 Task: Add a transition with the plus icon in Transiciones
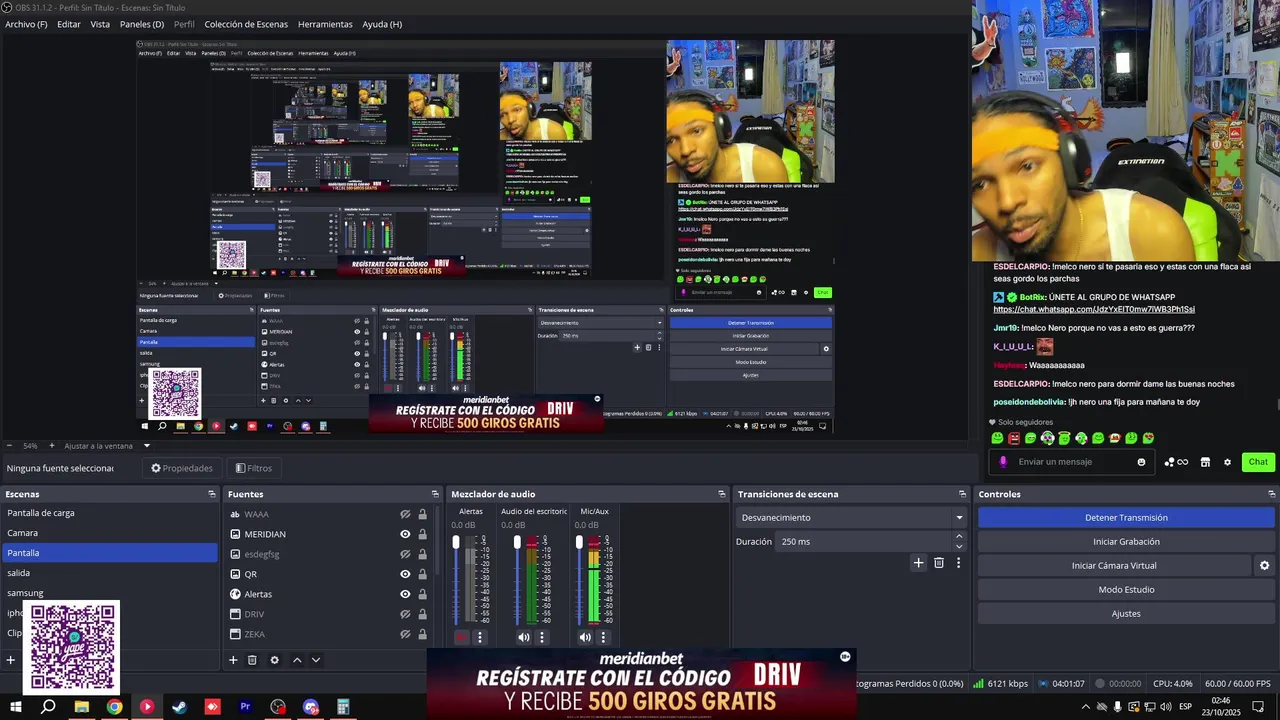918,563
